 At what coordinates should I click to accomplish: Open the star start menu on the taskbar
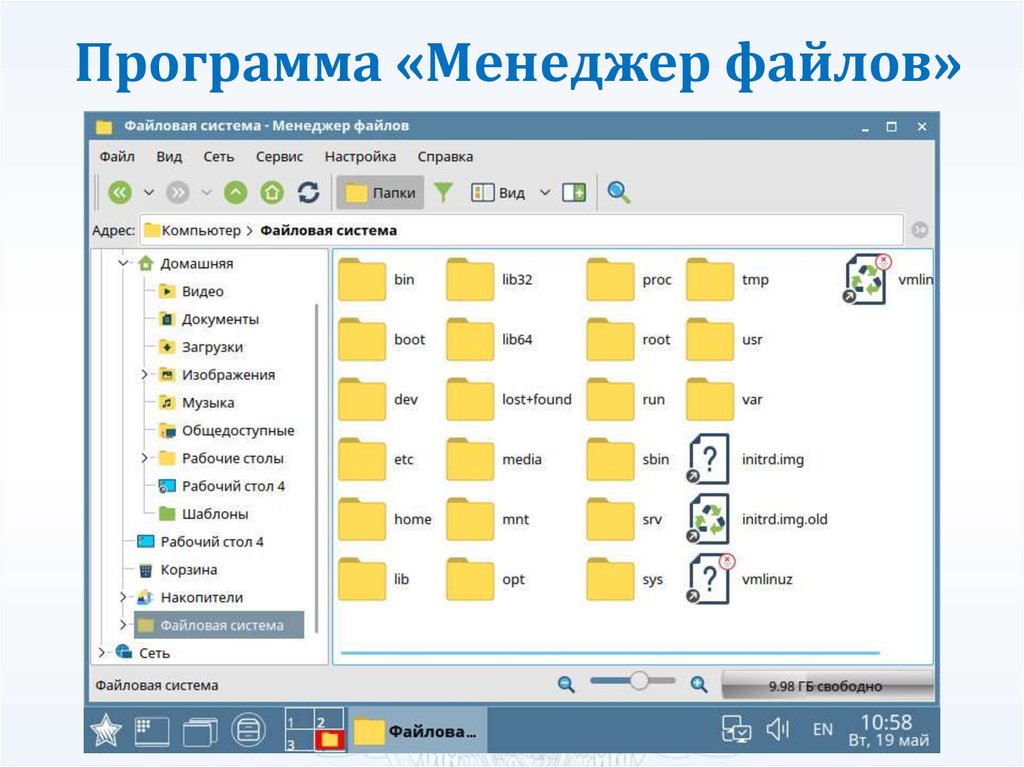(106, 730)
